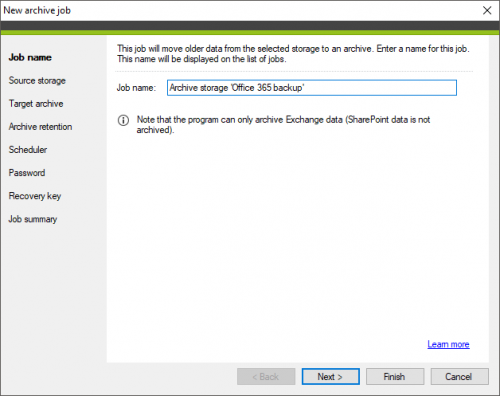Open the Archive retention step
This screenshot has height=396, width=500.
tap(40, 127)
